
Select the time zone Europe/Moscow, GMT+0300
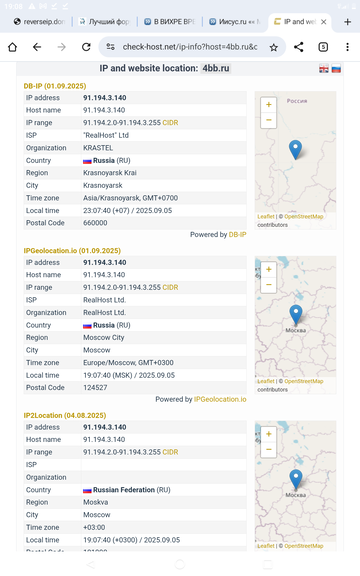coord(128,363)
